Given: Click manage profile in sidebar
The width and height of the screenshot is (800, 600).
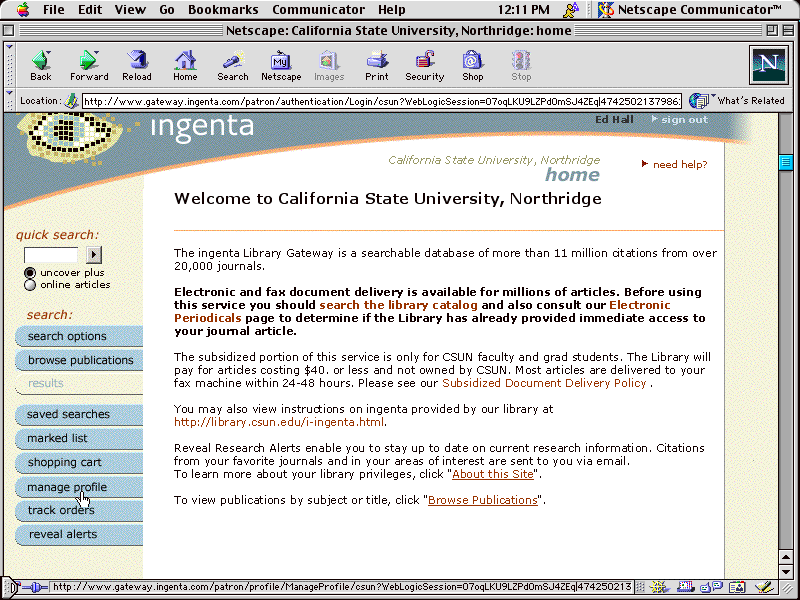Looking at the screenshot, I should pyautogui.click(x=79, y=487).
